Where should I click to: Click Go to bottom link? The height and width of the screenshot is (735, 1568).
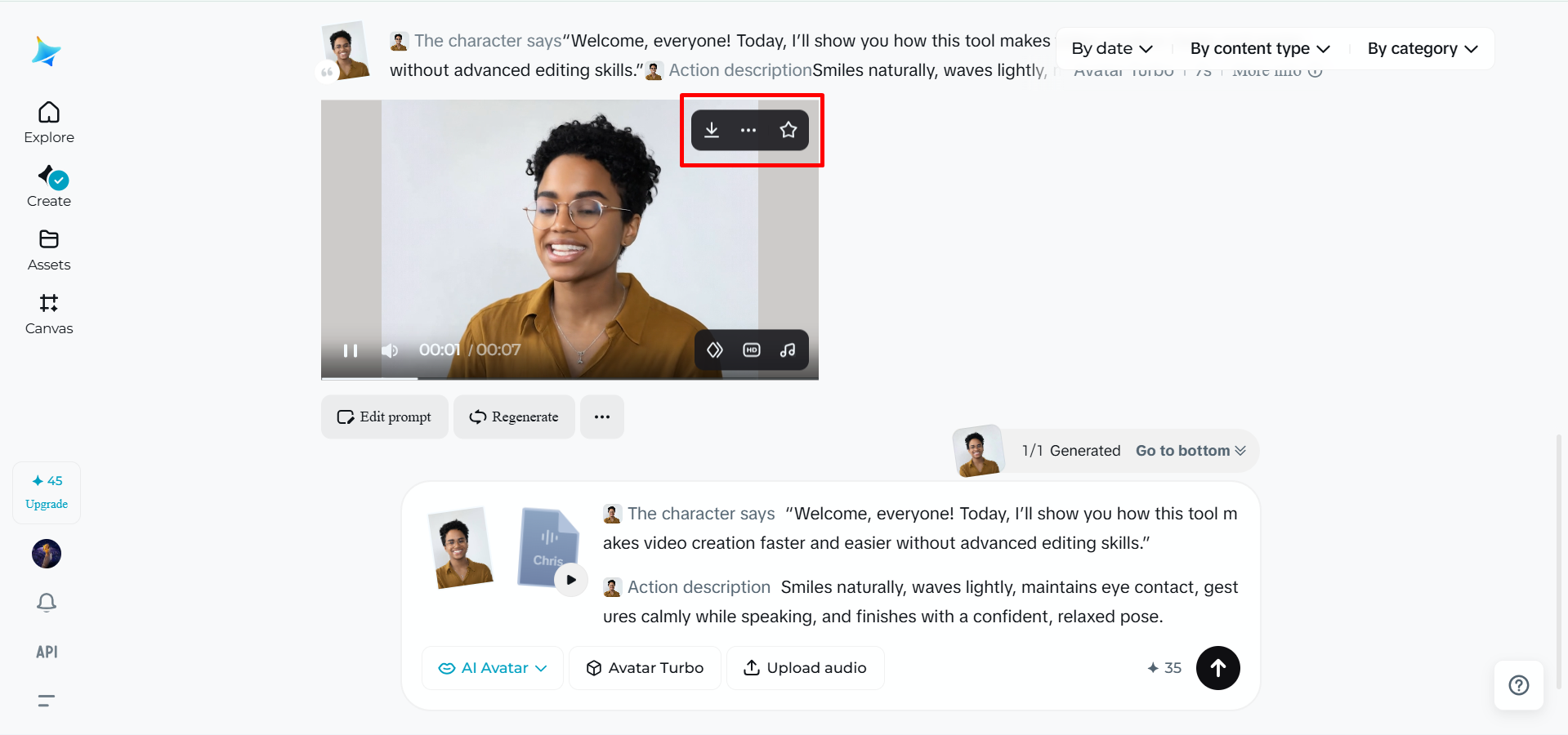(x=1191, y=451)
